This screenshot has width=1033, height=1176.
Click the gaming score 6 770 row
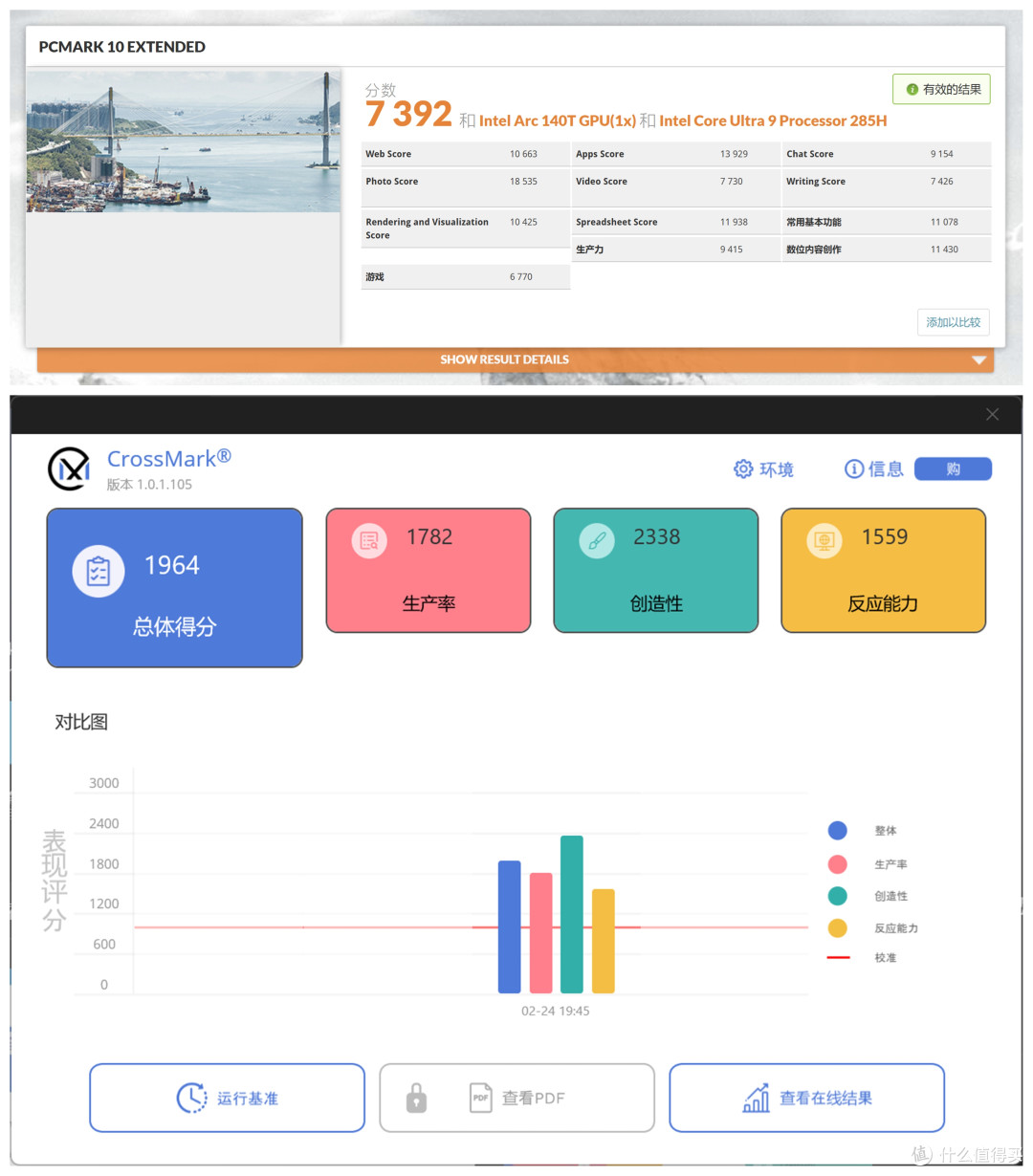click(x=466, y=277)
